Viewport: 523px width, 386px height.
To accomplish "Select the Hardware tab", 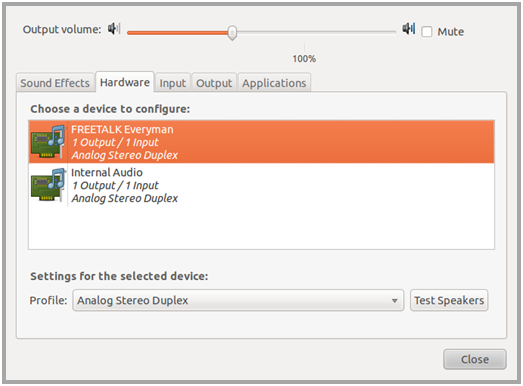I will (125, 82).
